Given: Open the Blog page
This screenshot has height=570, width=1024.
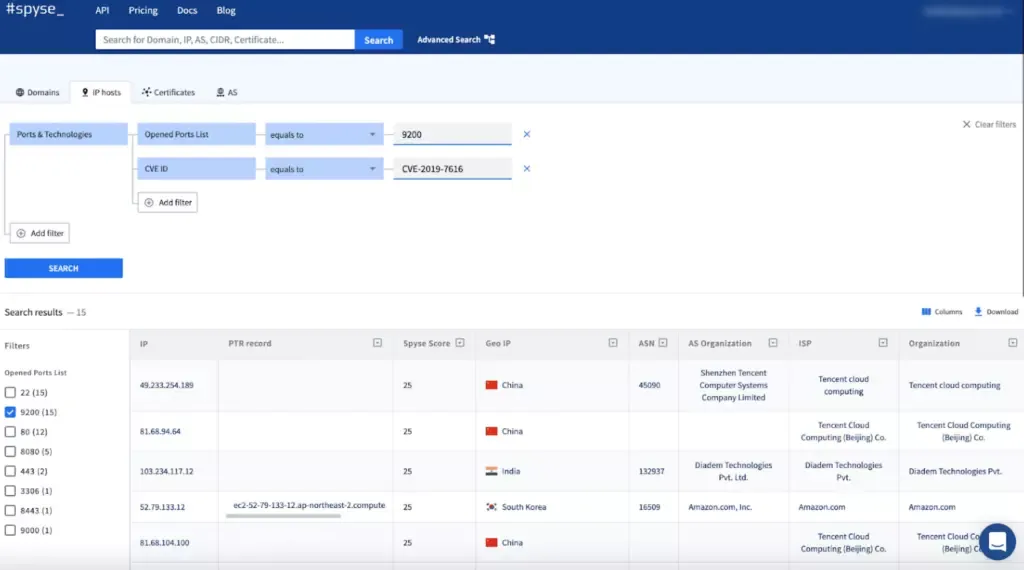Looking at the screenshot, I should 226,10.
